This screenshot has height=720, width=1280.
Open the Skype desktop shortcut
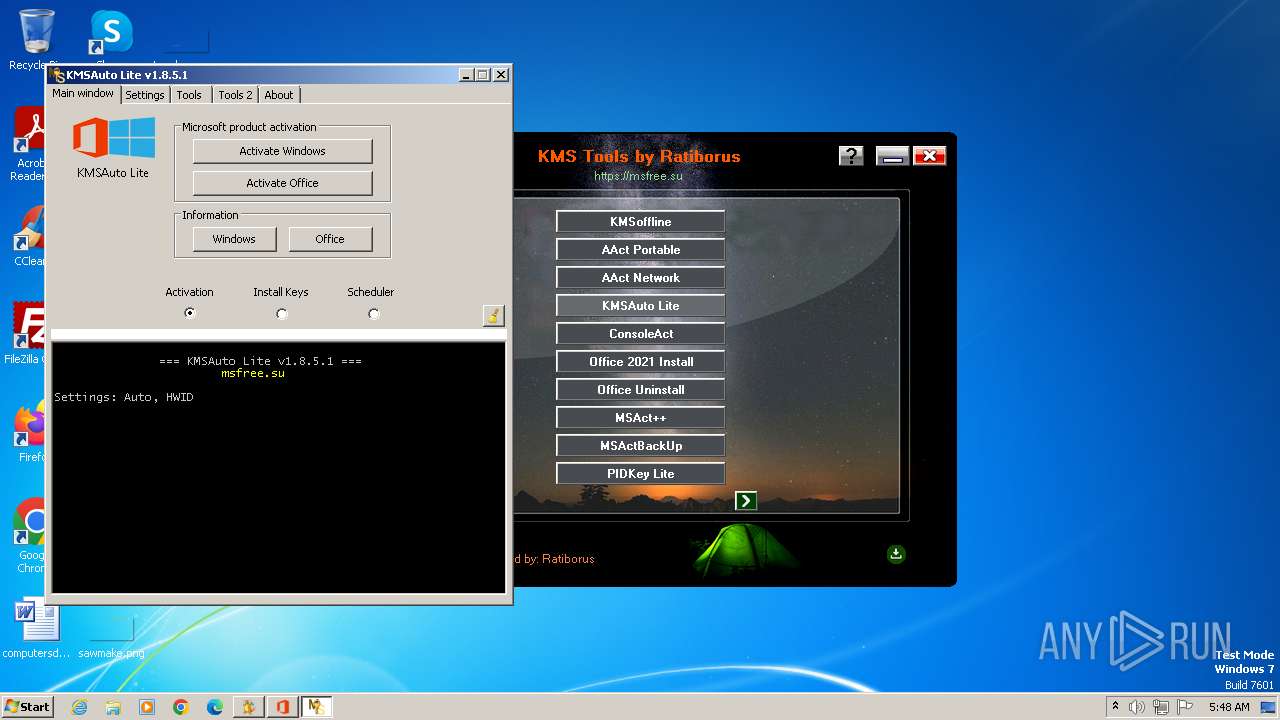coord(111,32)
